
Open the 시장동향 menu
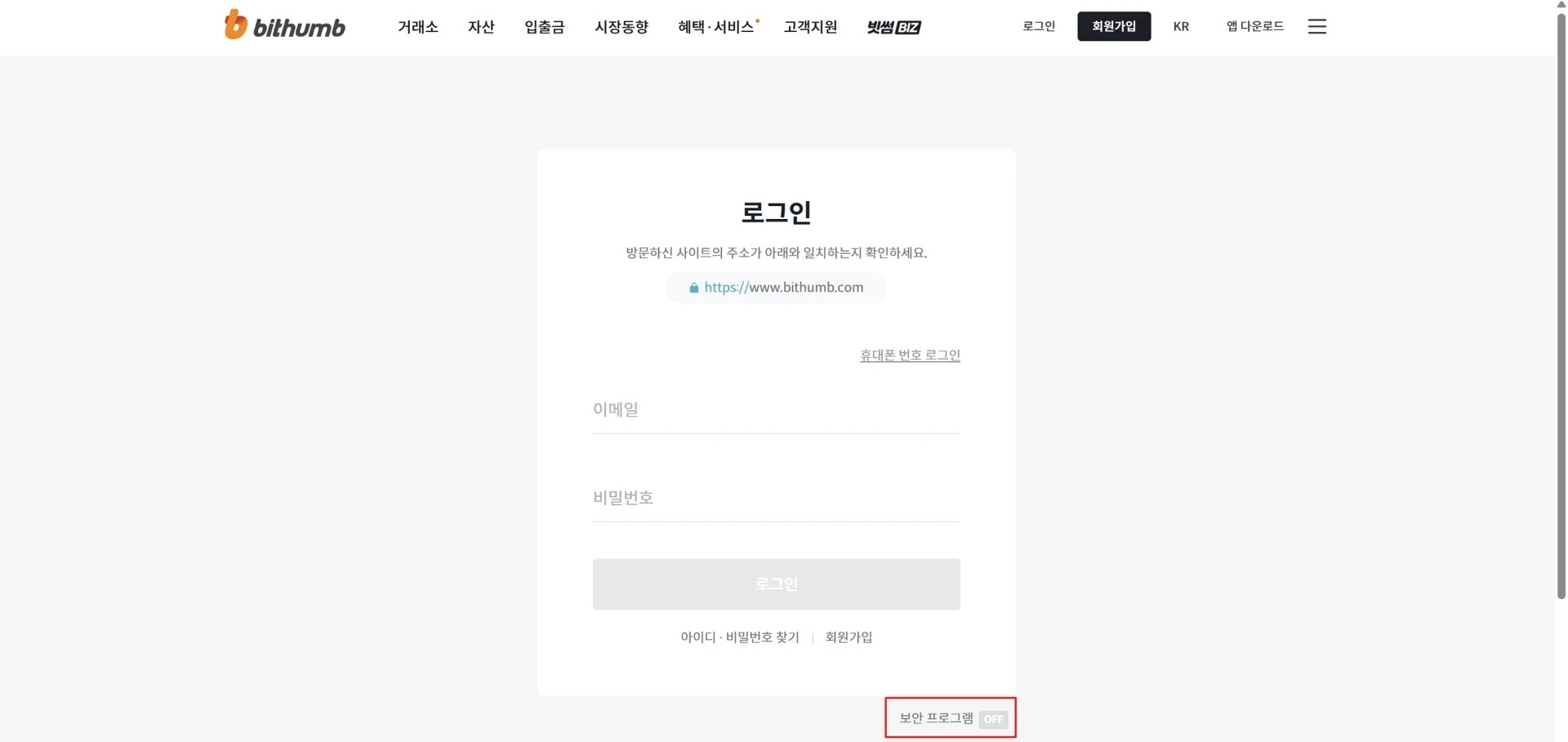(x=621, y=27)
